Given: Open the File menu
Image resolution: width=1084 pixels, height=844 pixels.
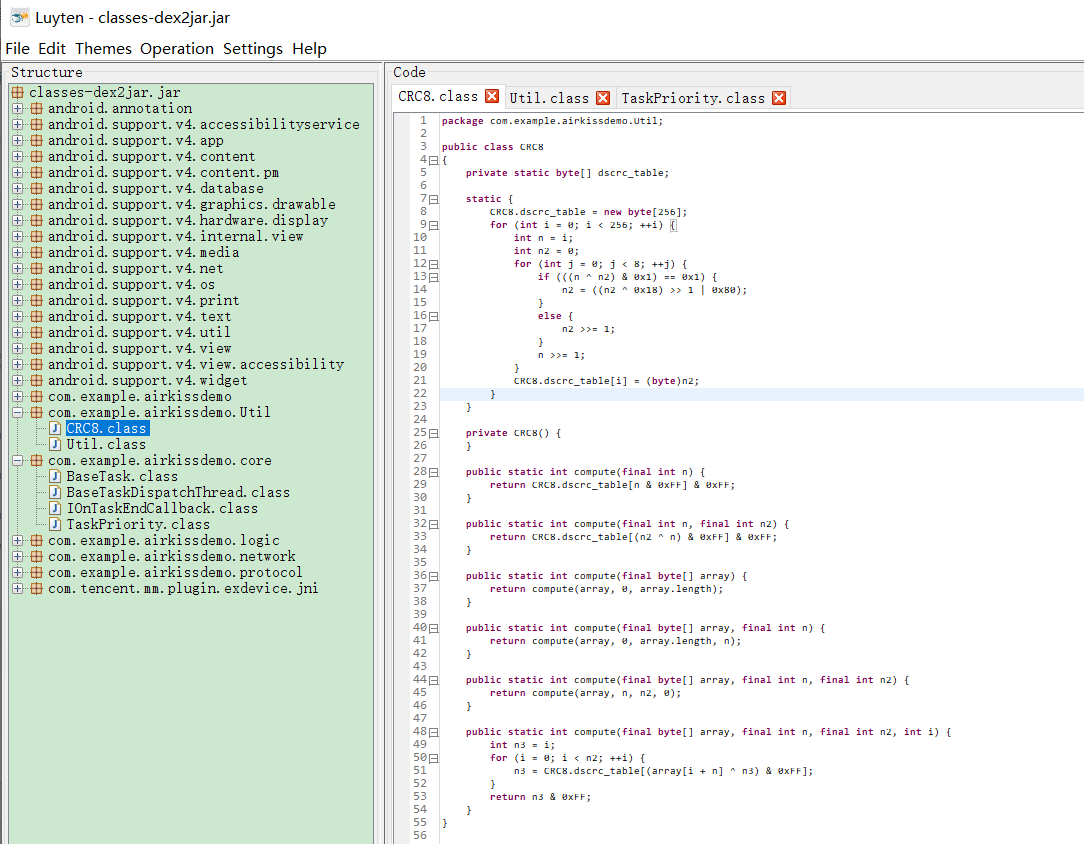Looking at the screenshot, I should pos(17,48).
